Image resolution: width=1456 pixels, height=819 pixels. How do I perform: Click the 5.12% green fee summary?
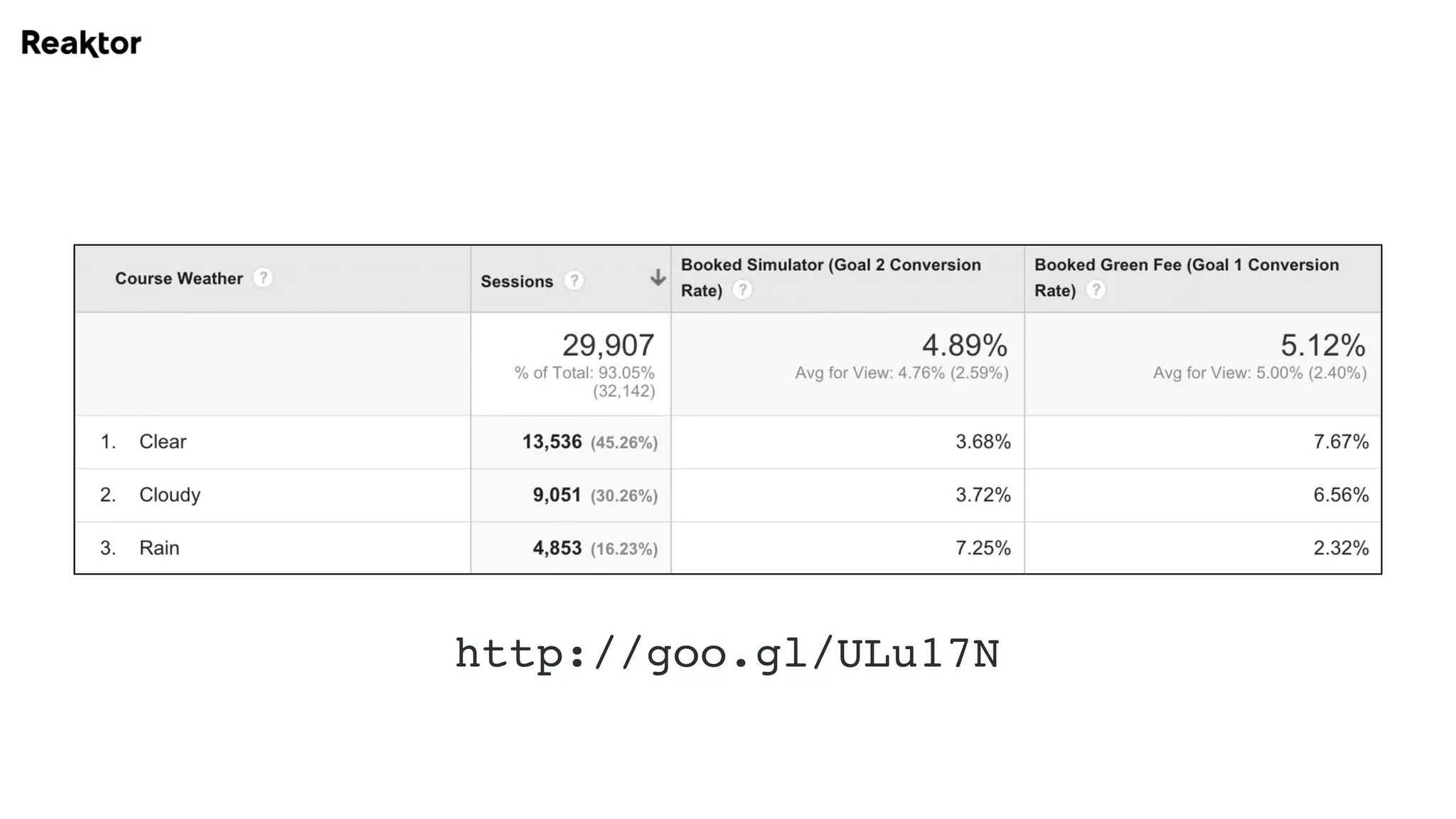(x=1323, y=346)
